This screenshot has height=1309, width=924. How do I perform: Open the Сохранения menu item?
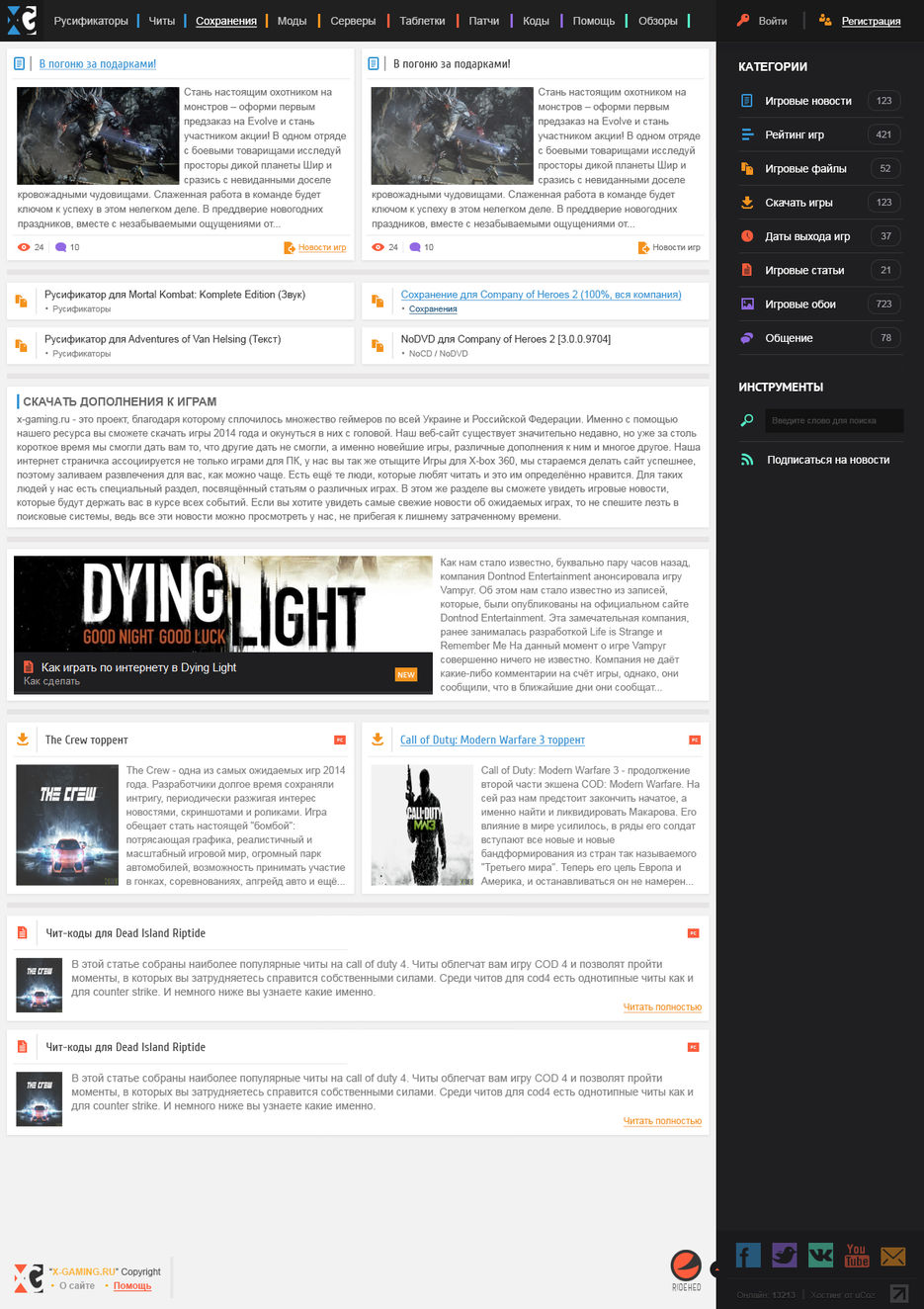[x=226, y=21]
